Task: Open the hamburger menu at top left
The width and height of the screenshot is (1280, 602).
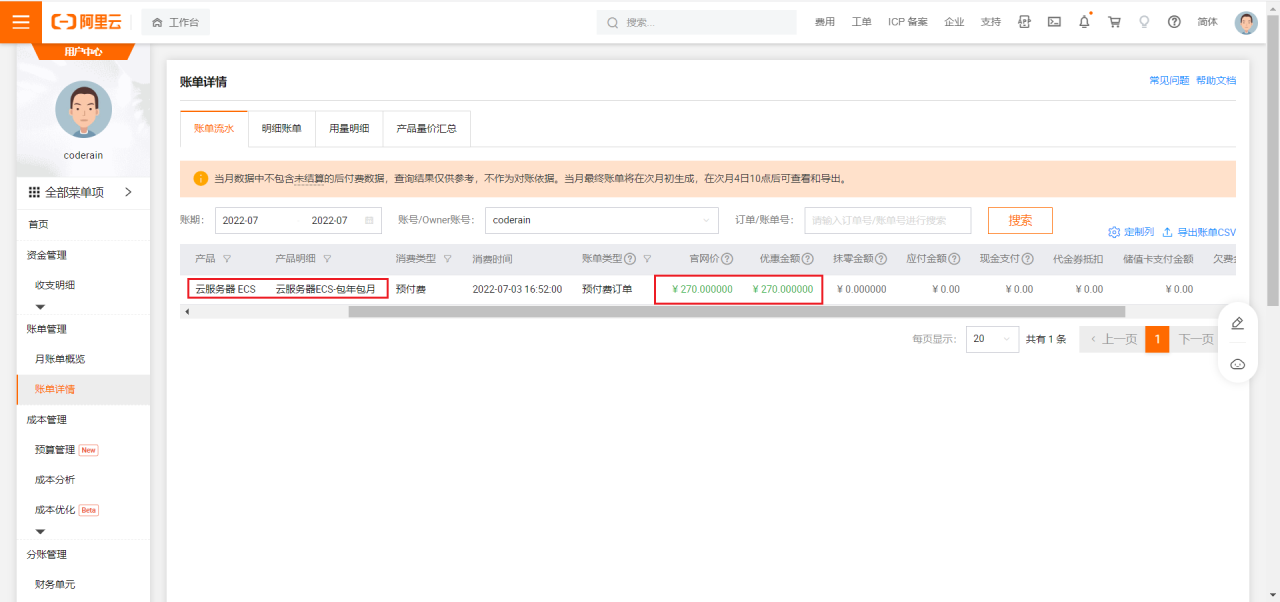Action: click(x=20, y=21)
